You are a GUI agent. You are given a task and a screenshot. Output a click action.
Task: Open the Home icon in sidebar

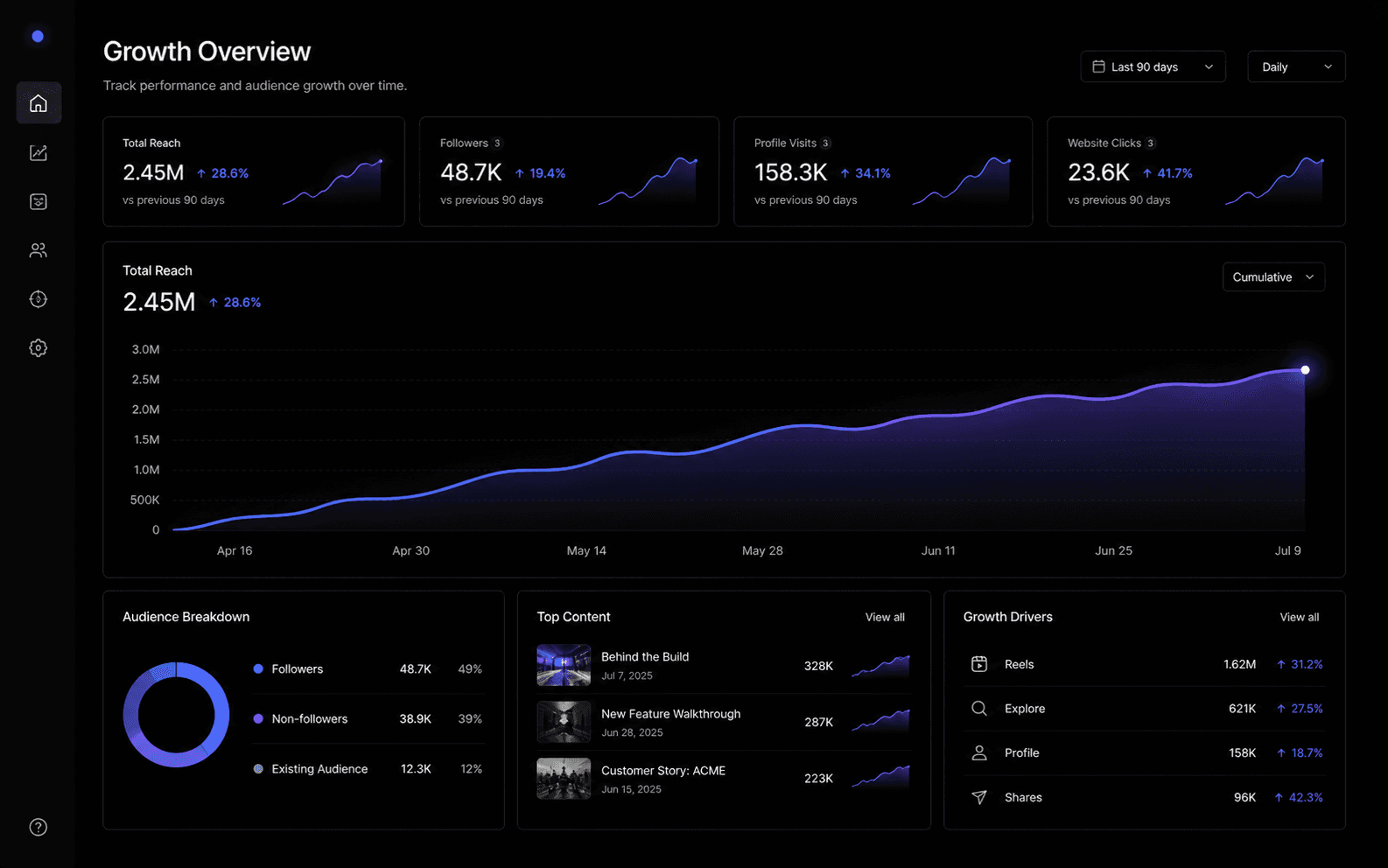[39, 103]
